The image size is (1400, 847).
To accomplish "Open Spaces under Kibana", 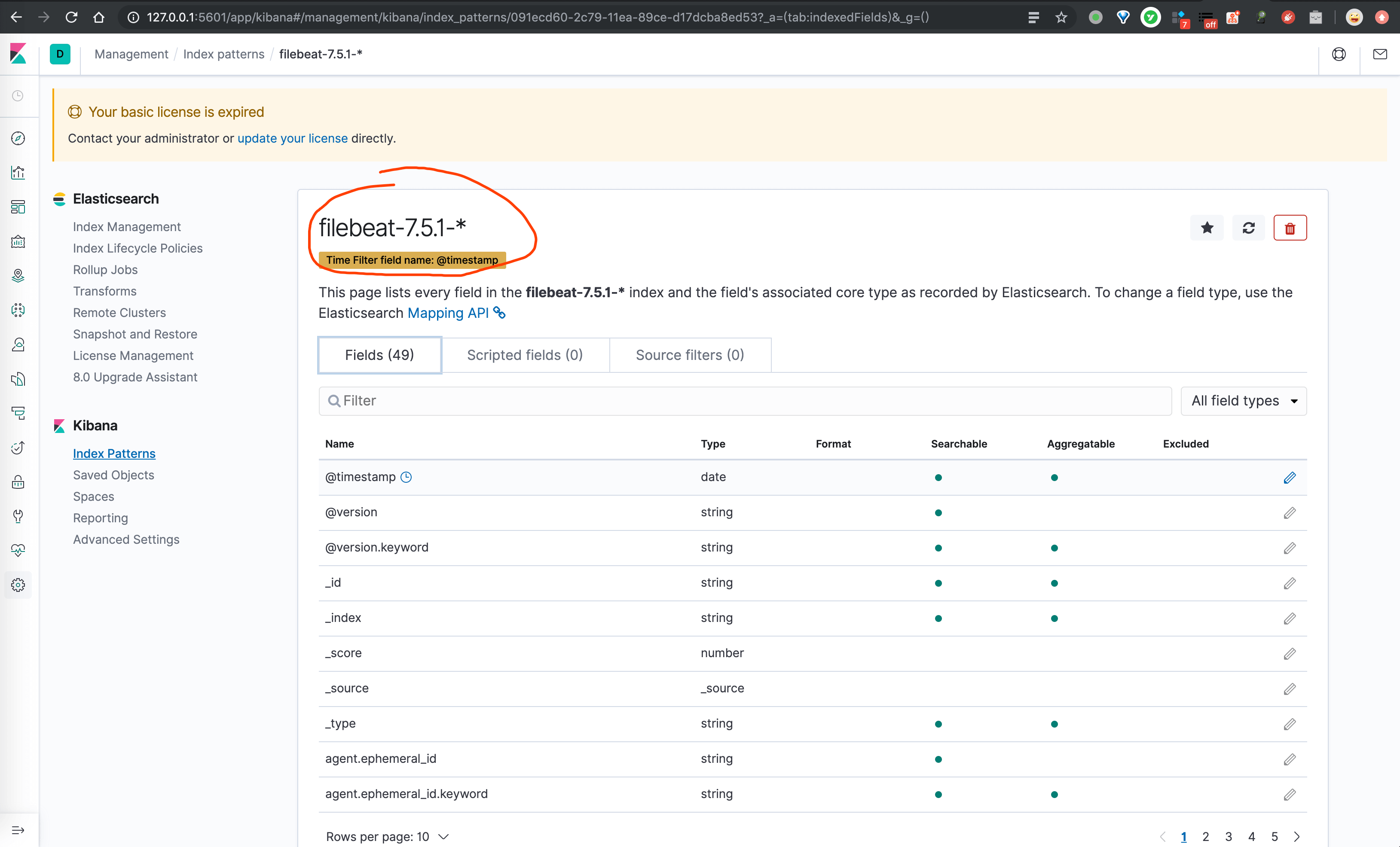I will point(94,497).
